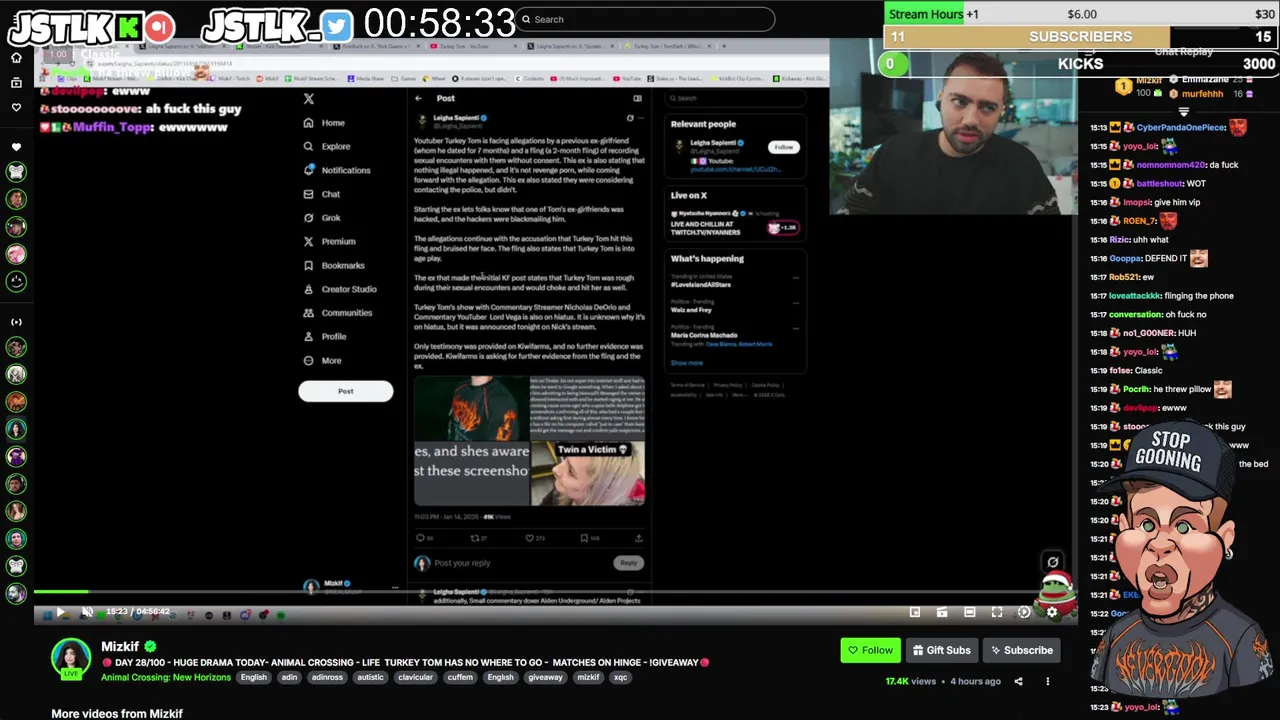This screenshot has width=1280, height=720.
Task: Share the tweet via upload icon
Action: pyautogui.click(x=638, y=538)
